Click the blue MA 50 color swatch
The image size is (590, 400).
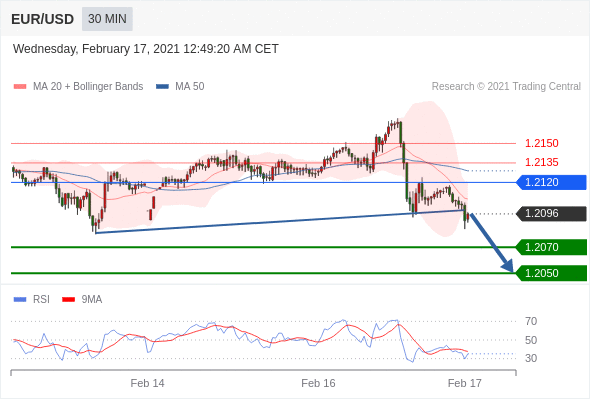(x=163, y=87)
